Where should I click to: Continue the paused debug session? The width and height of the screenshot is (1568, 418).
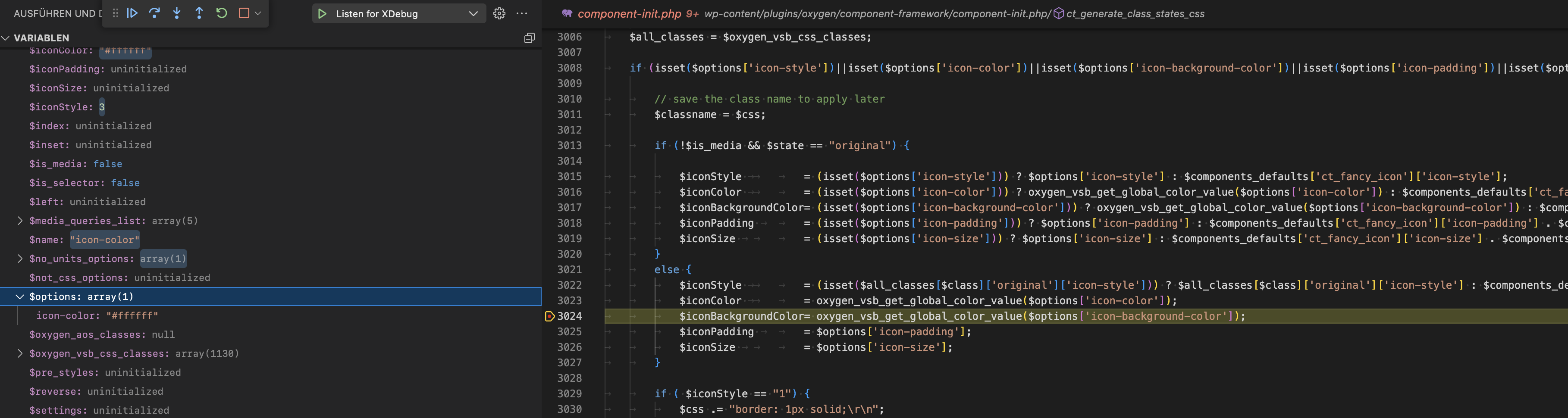click(x=132, y=13)
